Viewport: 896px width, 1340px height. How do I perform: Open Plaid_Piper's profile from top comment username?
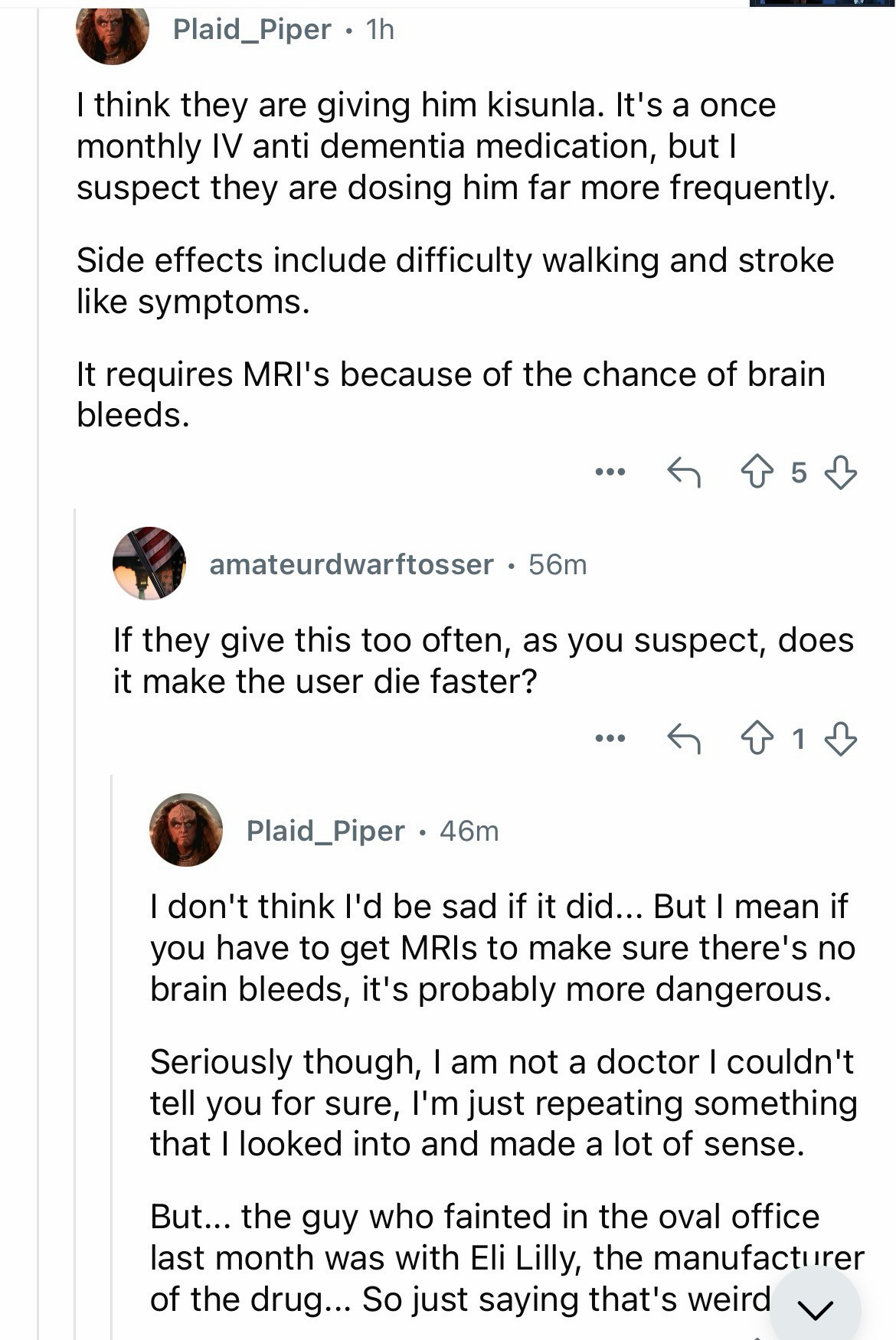[x=252, y=29]
